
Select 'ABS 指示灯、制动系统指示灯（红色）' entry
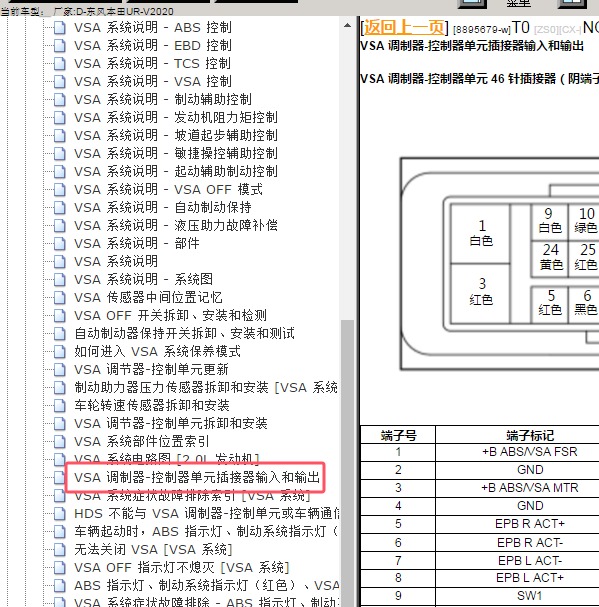tap(207, 586)
